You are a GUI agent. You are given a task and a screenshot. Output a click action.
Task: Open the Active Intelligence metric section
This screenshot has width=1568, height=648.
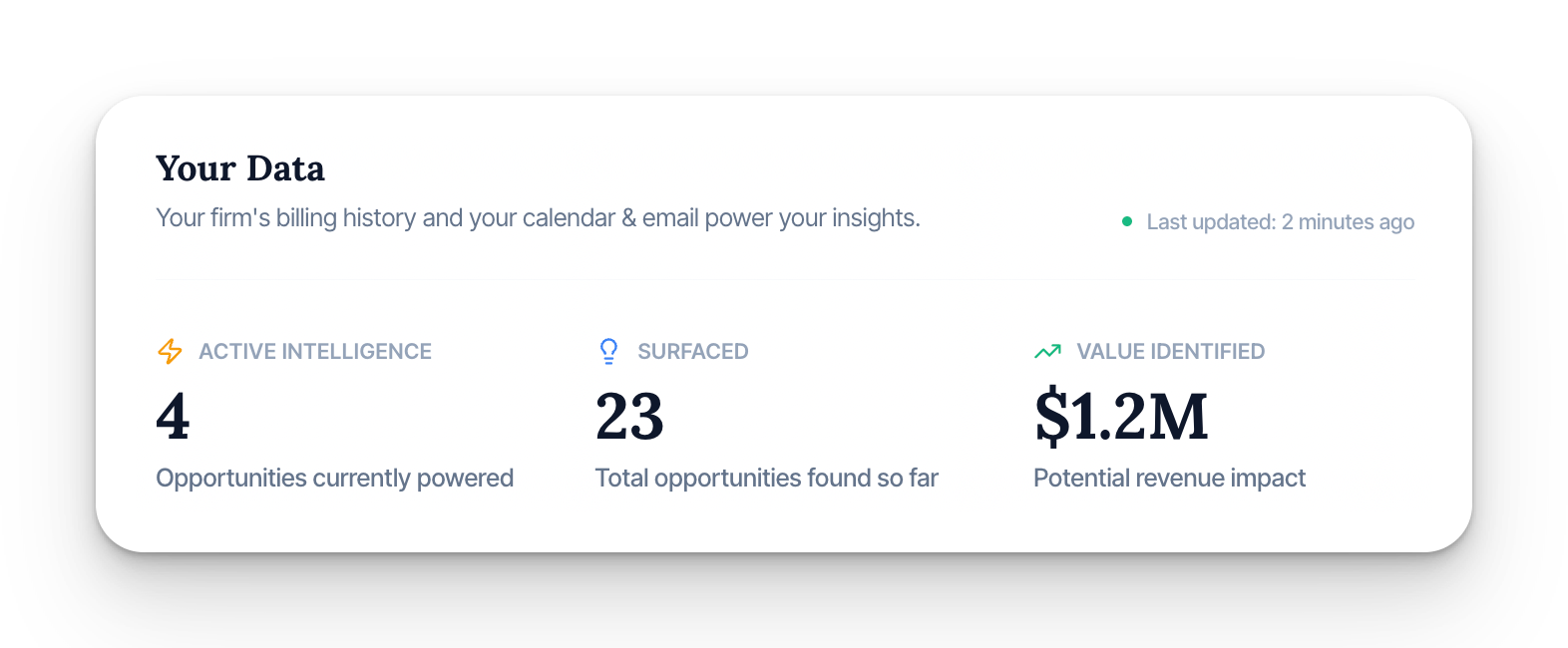(315, 351)
